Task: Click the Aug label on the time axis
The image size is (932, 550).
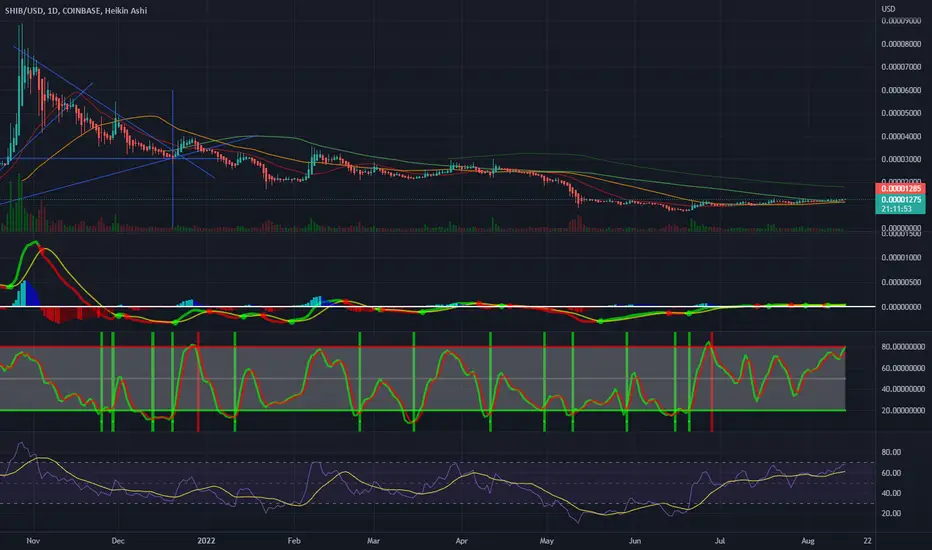Action: [807, 540]
